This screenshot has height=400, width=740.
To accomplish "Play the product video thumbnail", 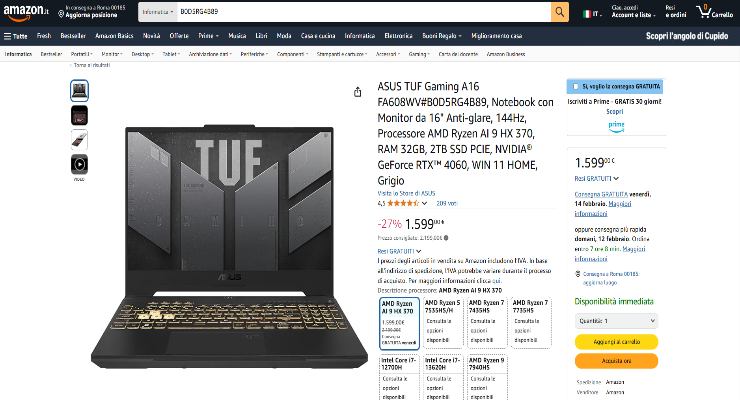I will (79, 165).
